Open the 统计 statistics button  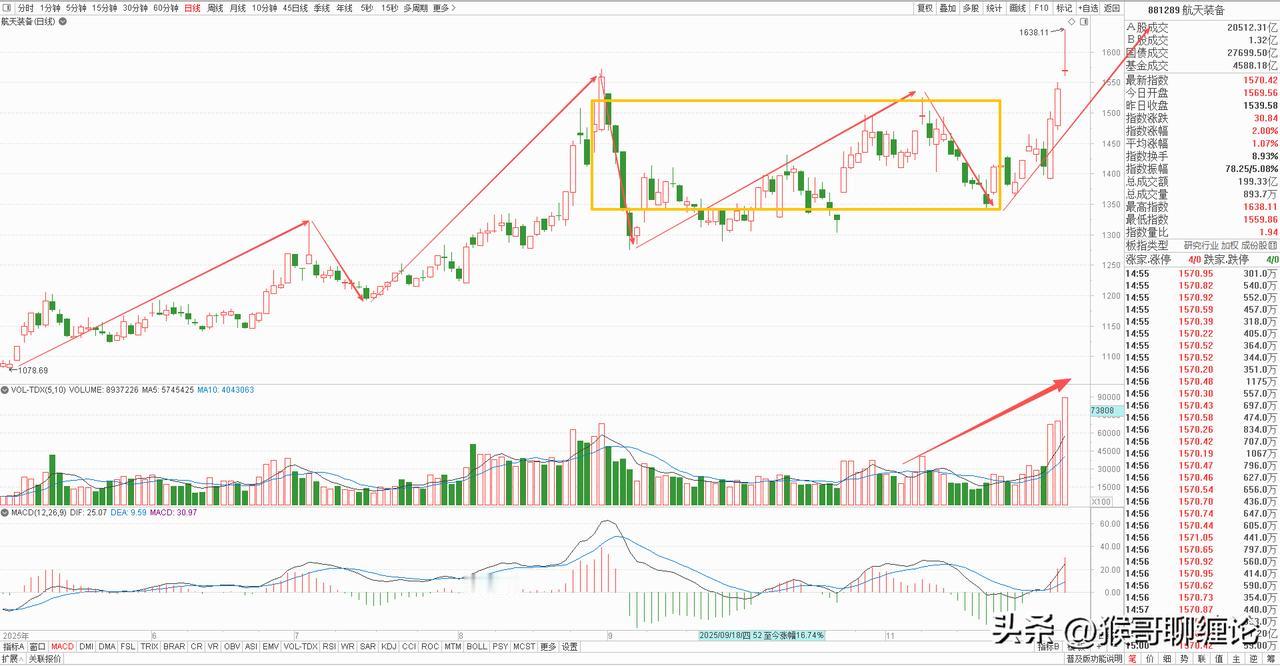click(994, 8)
